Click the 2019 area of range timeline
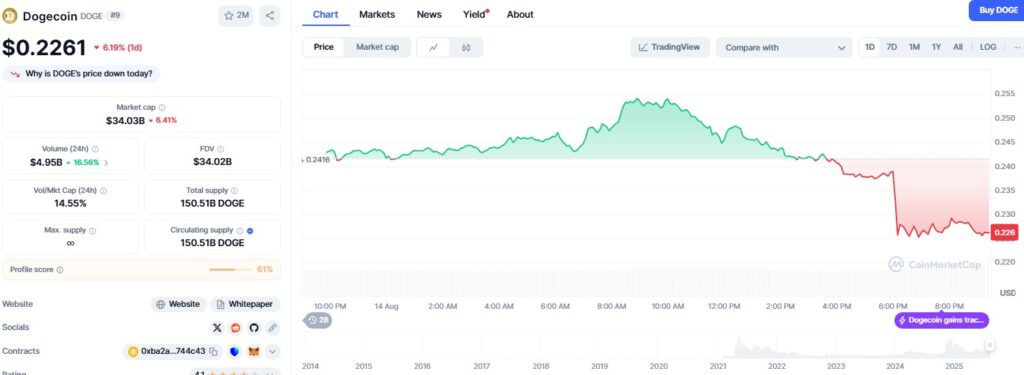The image size is (1024, 375). 600,367
